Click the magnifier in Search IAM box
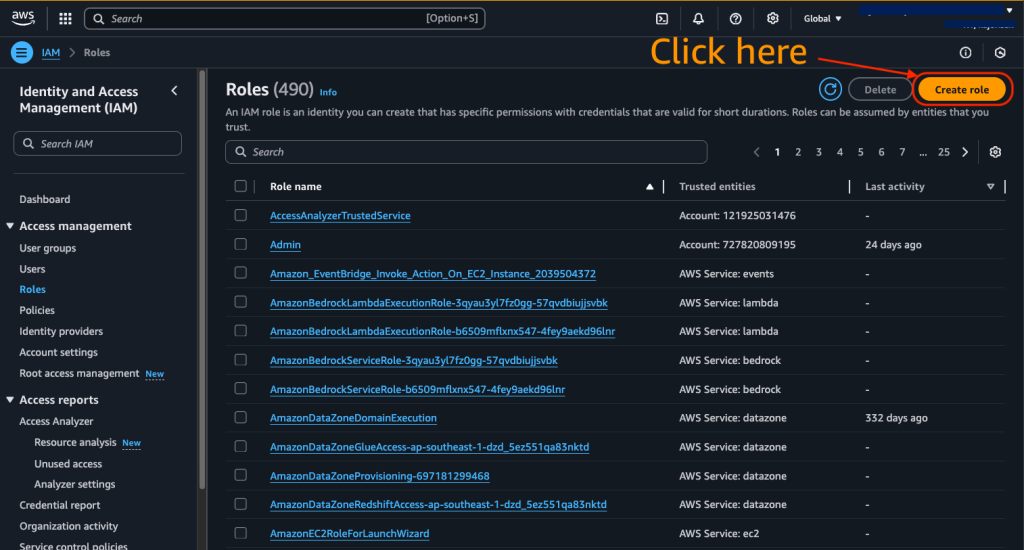This screenshot has height=550, width=1024. (28, 144)
